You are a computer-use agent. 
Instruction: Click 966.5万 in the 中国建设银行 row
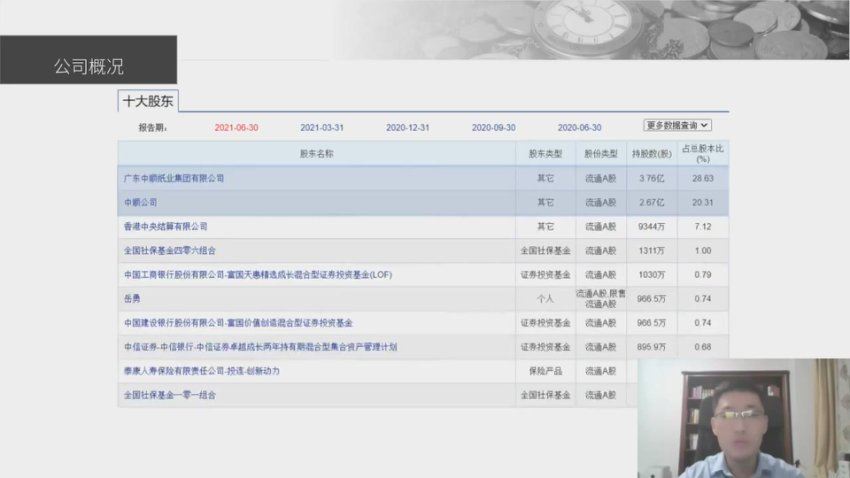(652, 323)
